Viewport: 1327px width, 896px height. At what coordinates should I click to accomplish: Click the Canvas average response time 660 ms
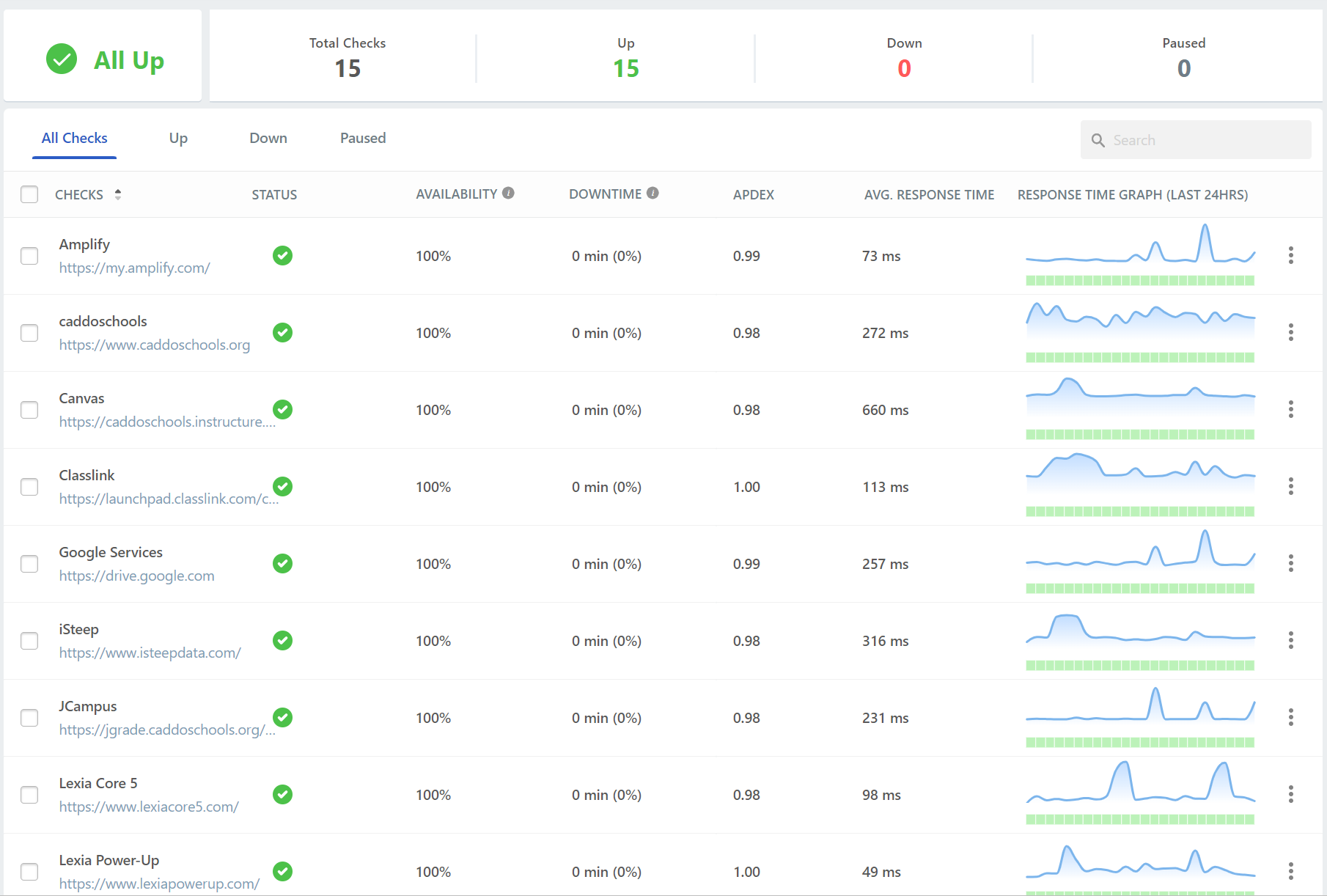click(x=885, y=410)
